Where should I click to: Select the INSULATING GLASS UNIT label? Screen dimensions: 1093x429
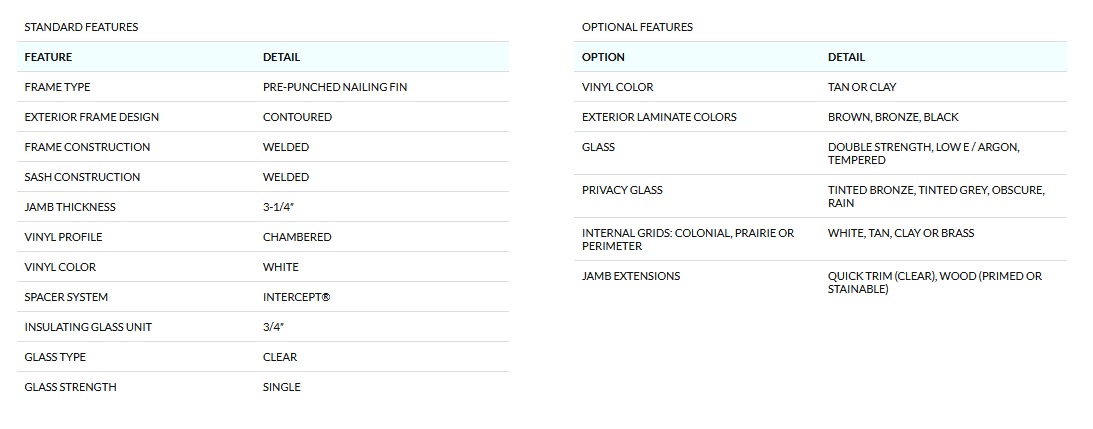coord(88,327)
